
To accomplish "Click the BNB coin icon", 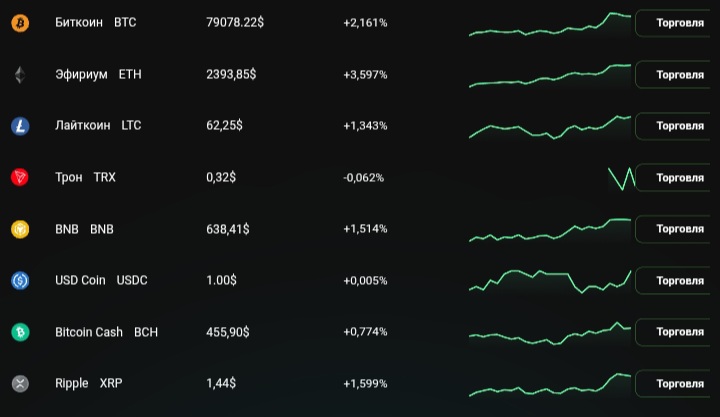I will [20, 229].
